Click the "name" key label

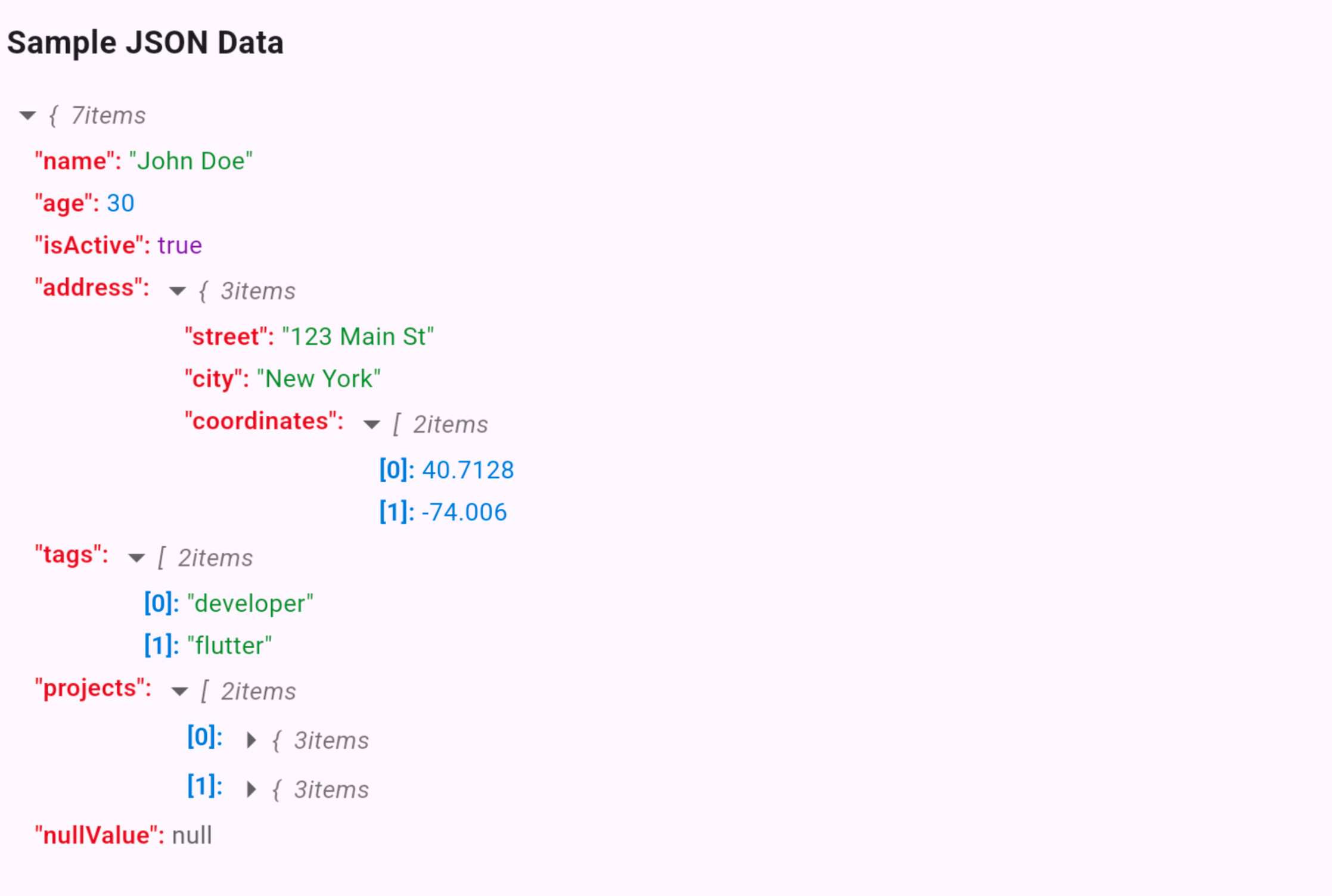77,161
